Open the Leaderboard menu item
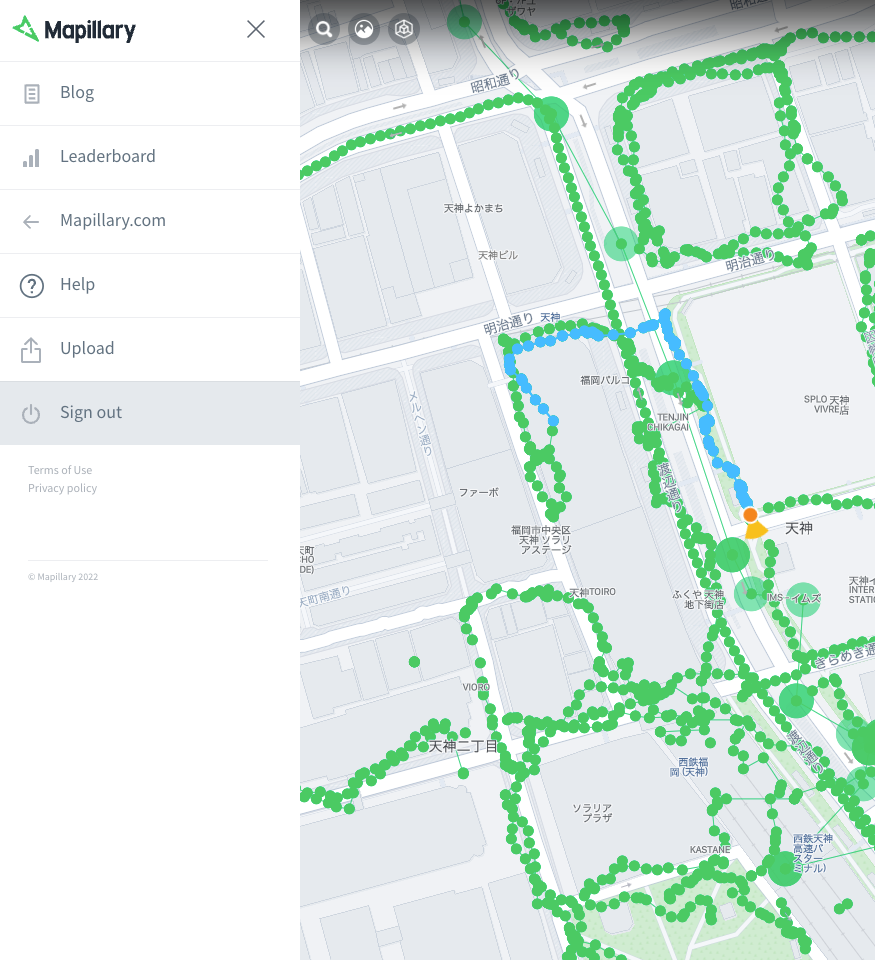The image size is (875, 960). [150, 157]
